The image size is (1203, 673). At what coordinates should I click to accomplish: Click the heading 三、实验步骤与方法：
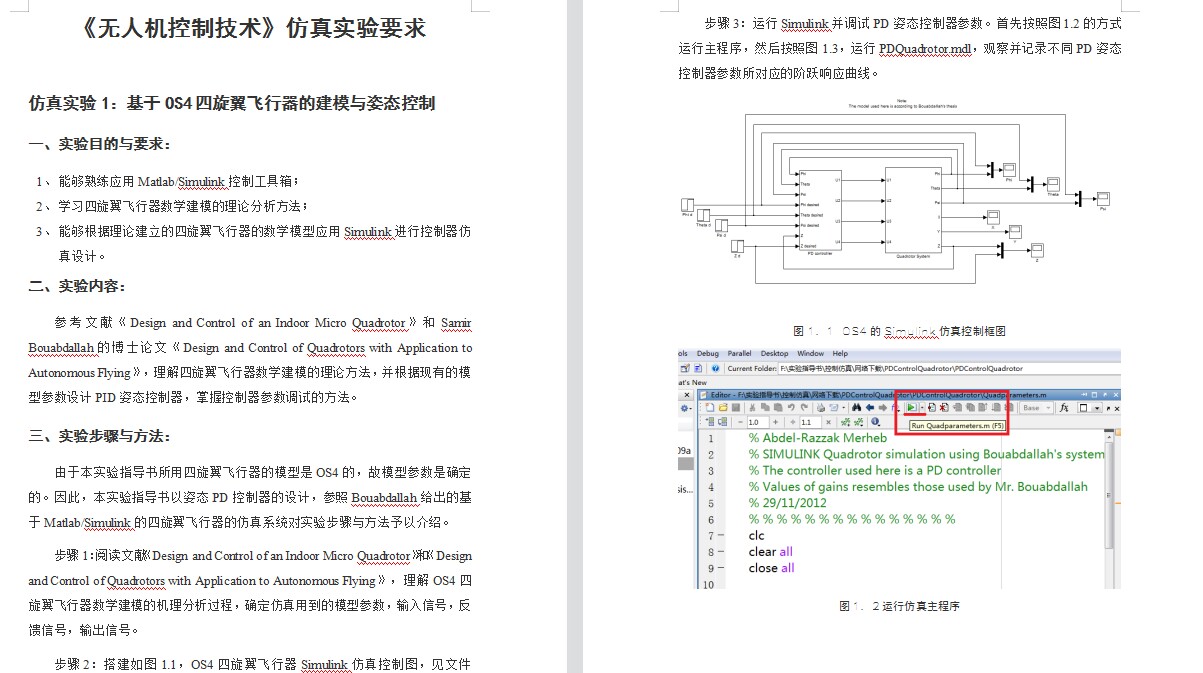tap(101, 436)
